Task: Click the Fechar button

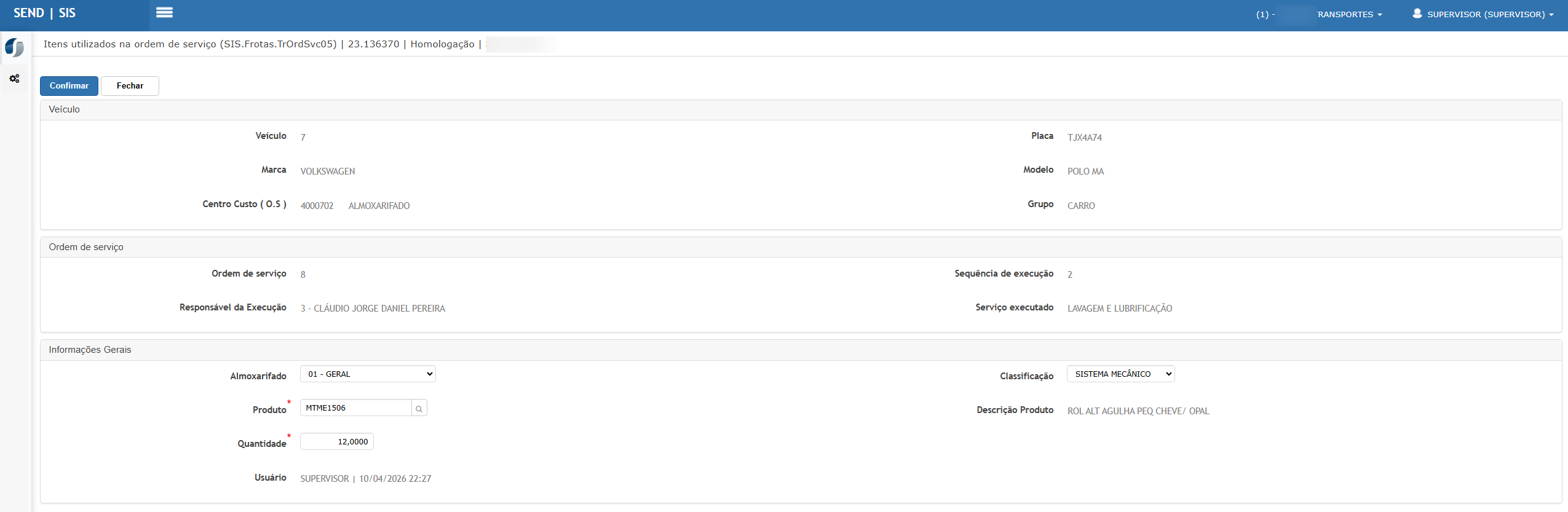Action: pos(130,86)
